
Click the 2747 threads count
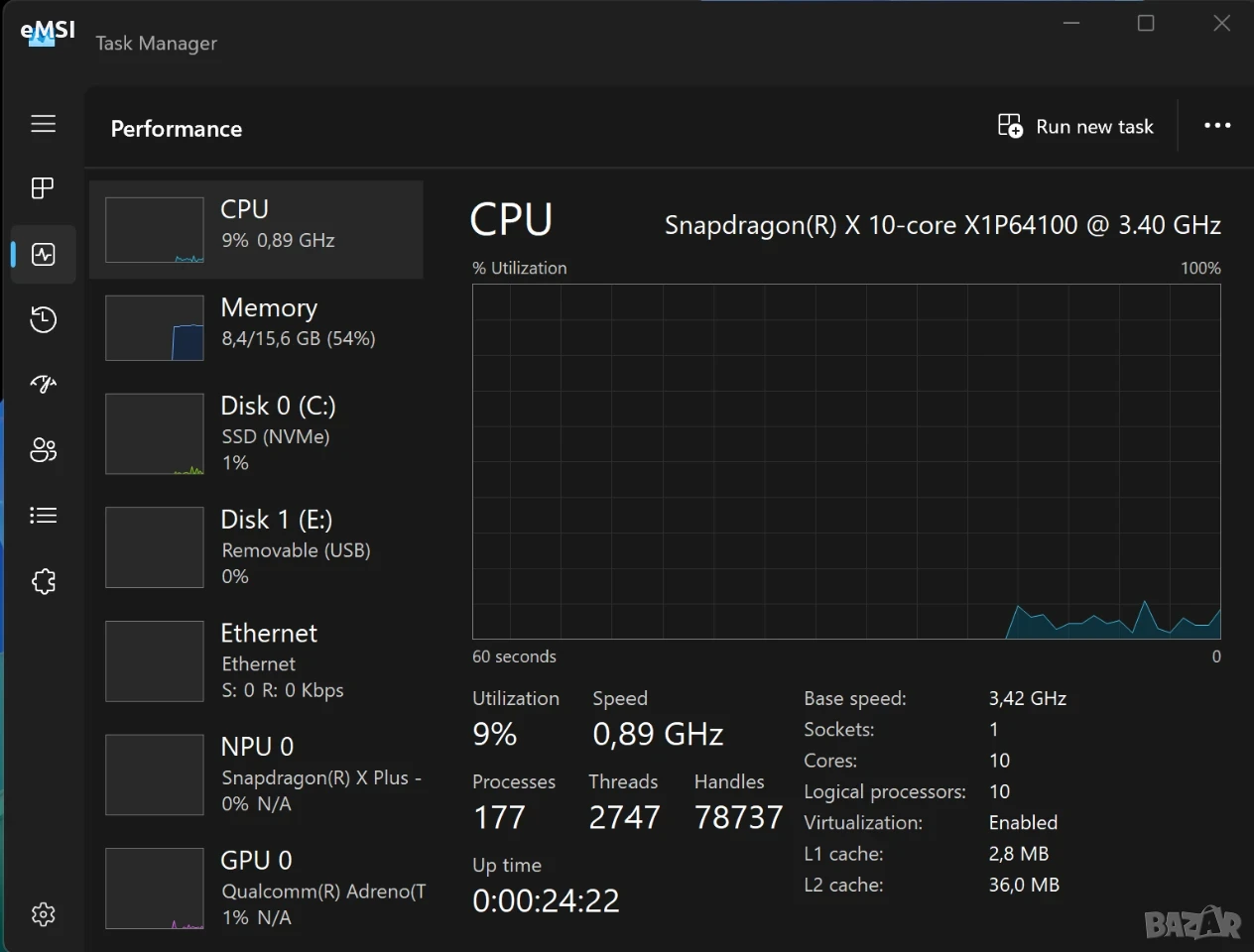[x=624, y=817]
